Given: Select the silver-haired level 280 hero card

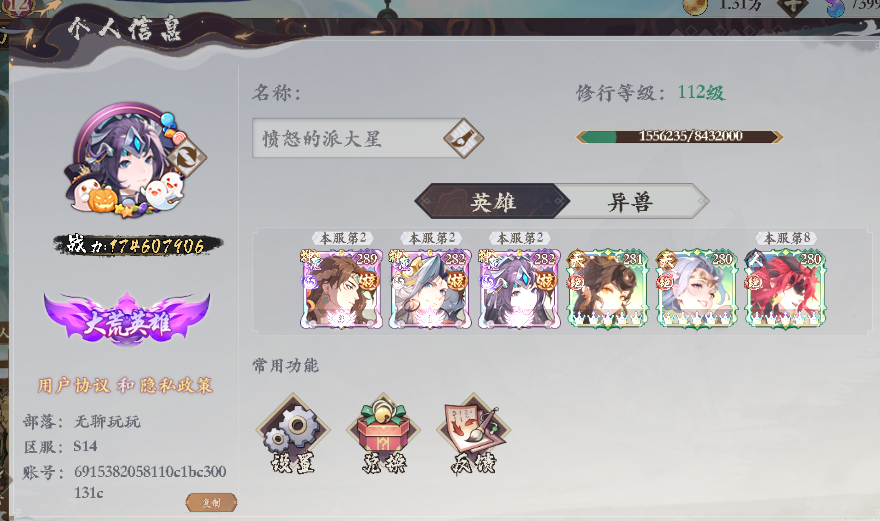Looking at the screenshot, I should (x=696, y=289).
